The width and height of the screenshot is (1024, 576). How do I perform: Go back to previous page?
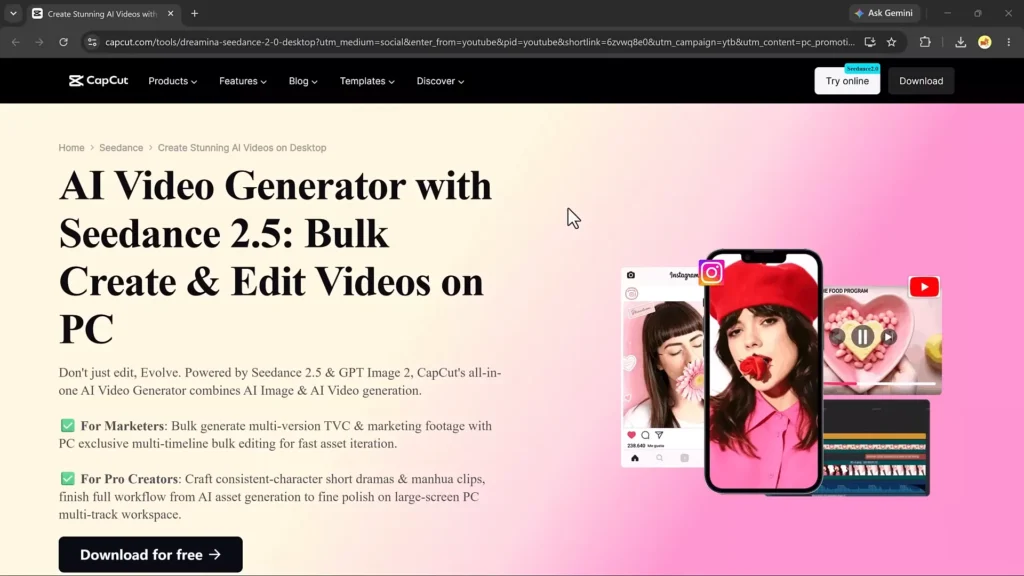click(16, 42)
